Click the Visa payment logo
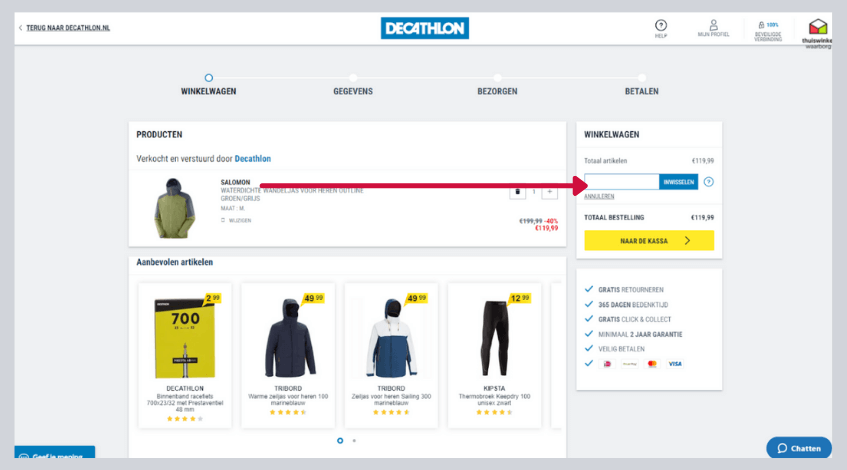Screen dimensions: 847x470 675,364
